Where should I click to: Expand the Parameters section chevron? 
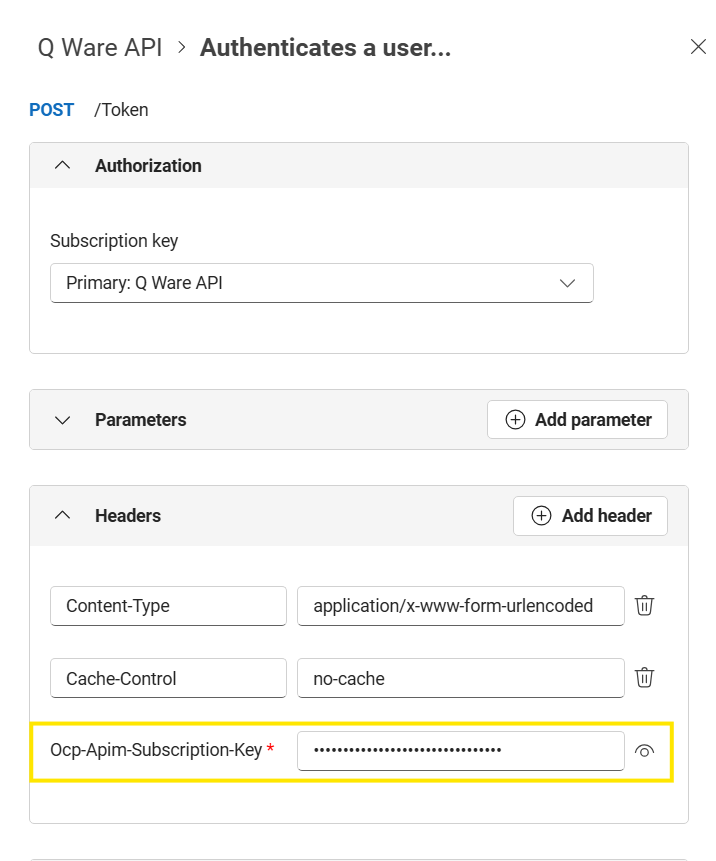62,420
